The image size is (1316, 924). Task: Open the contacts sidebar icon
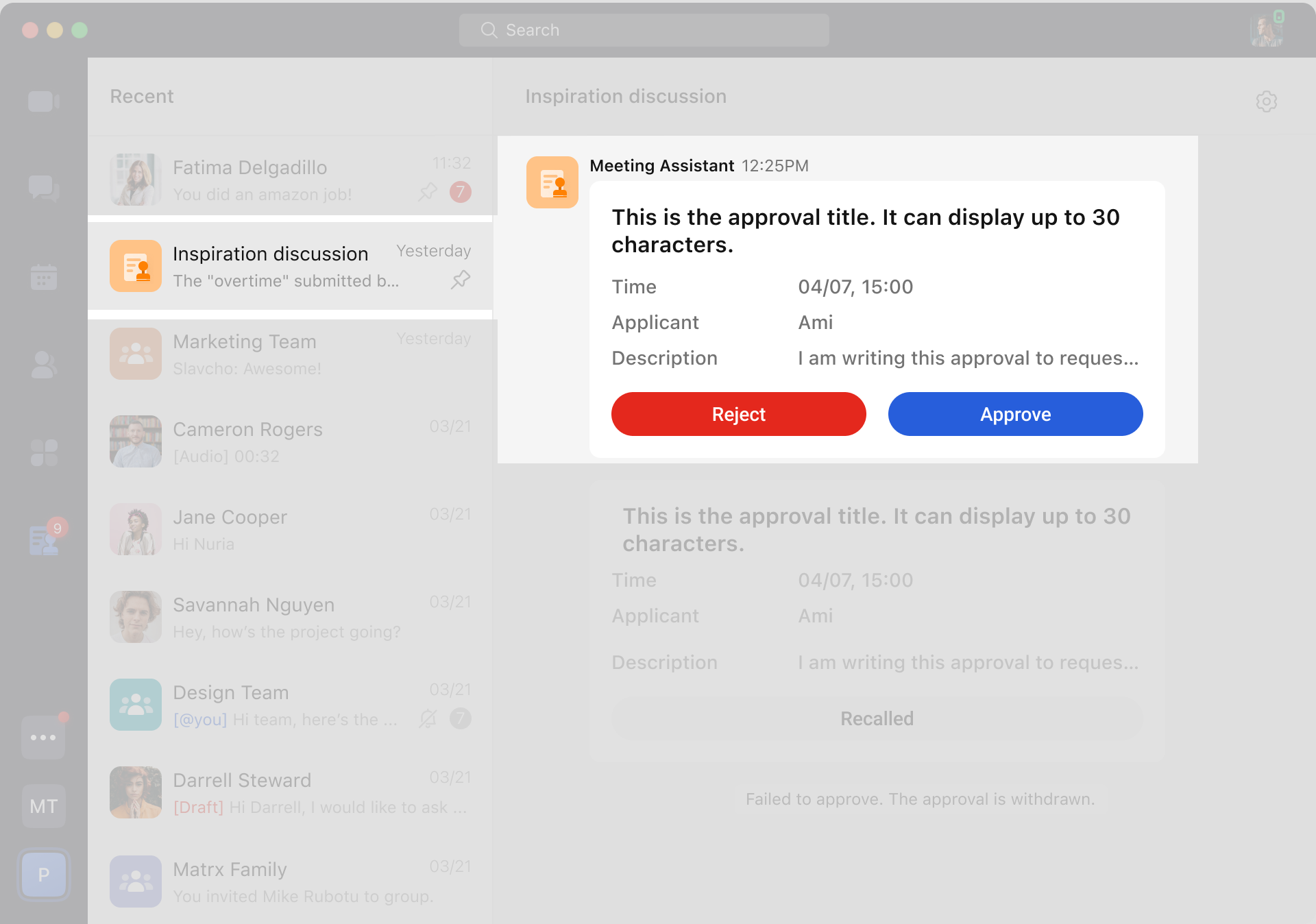click(x=43, y=365)
